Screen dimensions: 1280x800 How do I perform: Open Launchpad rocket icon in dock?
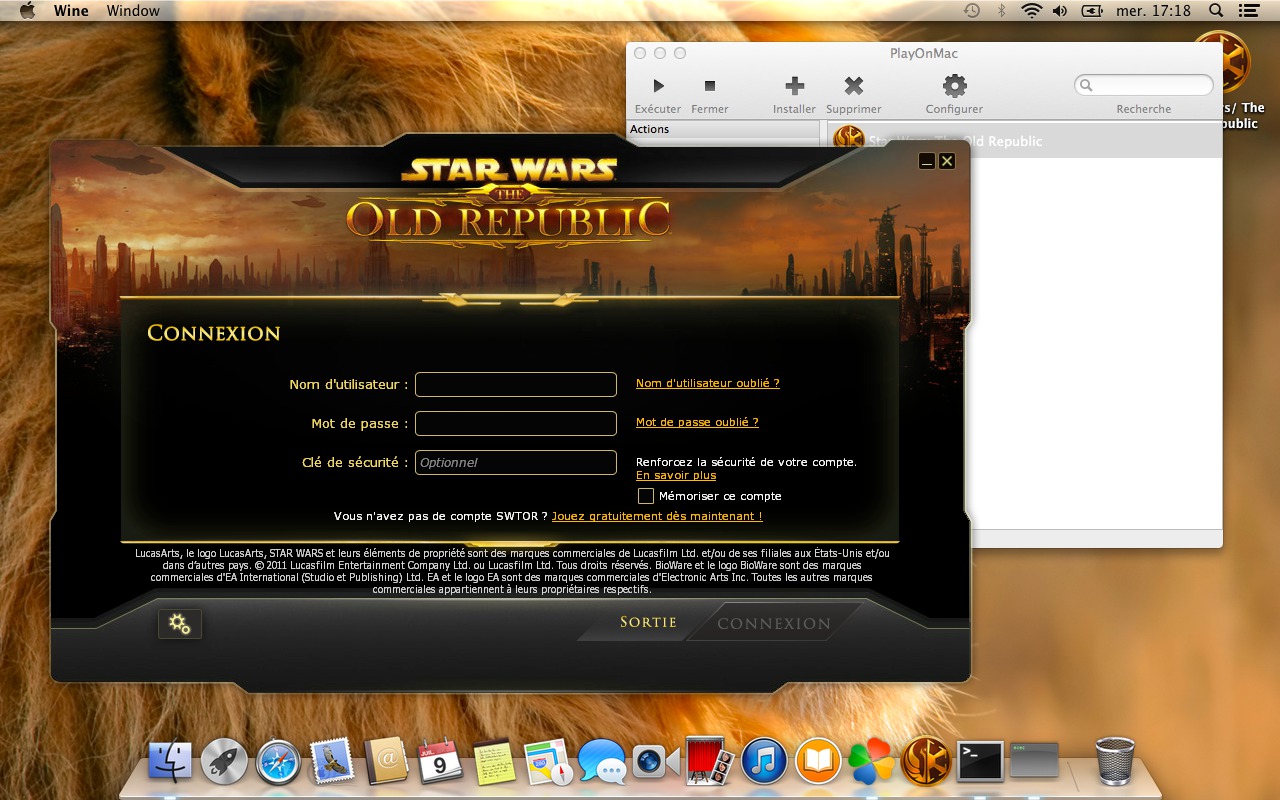tap(224, 762)
